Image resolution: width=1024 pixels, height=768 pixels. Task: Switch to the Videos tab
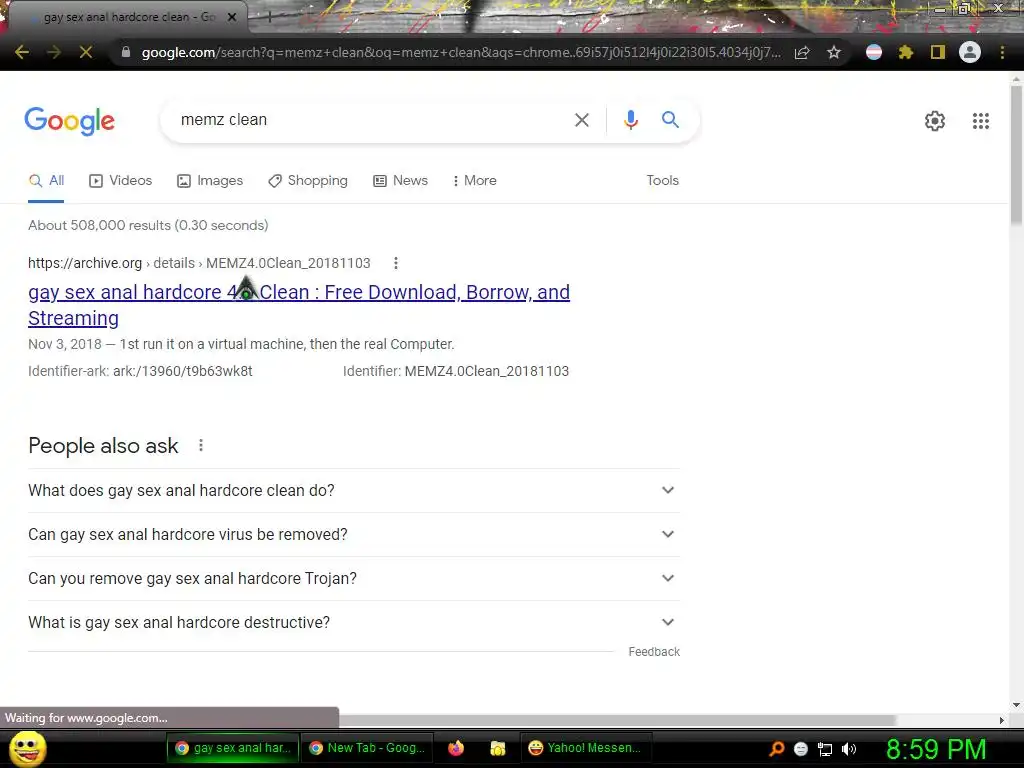(121, 180)
